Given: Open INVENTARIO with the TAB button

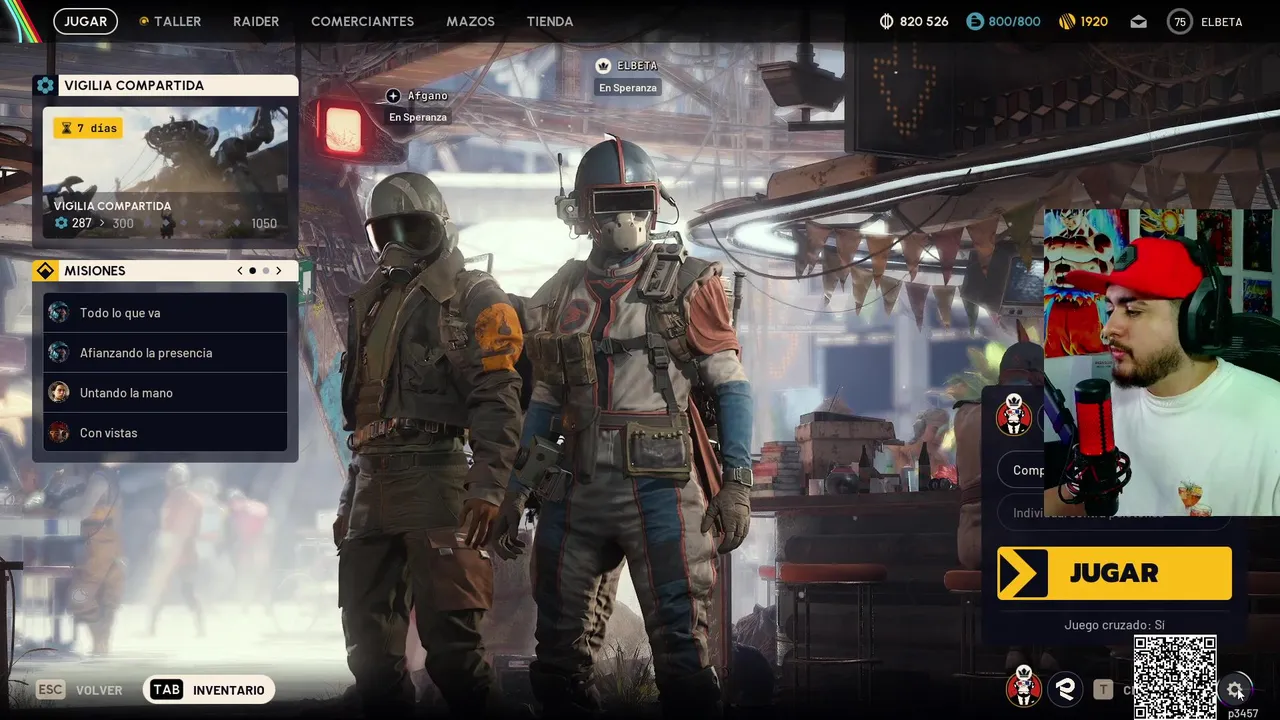Looking at the screenshot, I should [209, 690].
